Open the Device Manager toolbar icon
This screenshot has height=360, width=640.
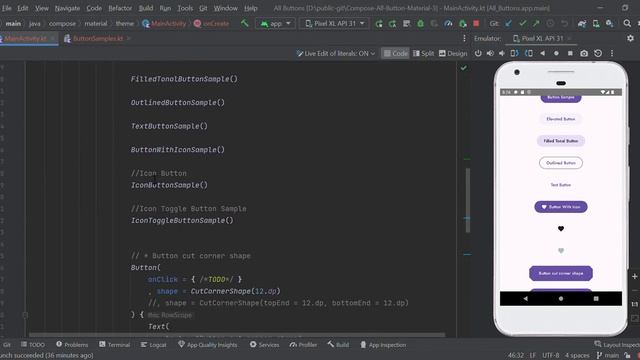[x=596, y=24]
